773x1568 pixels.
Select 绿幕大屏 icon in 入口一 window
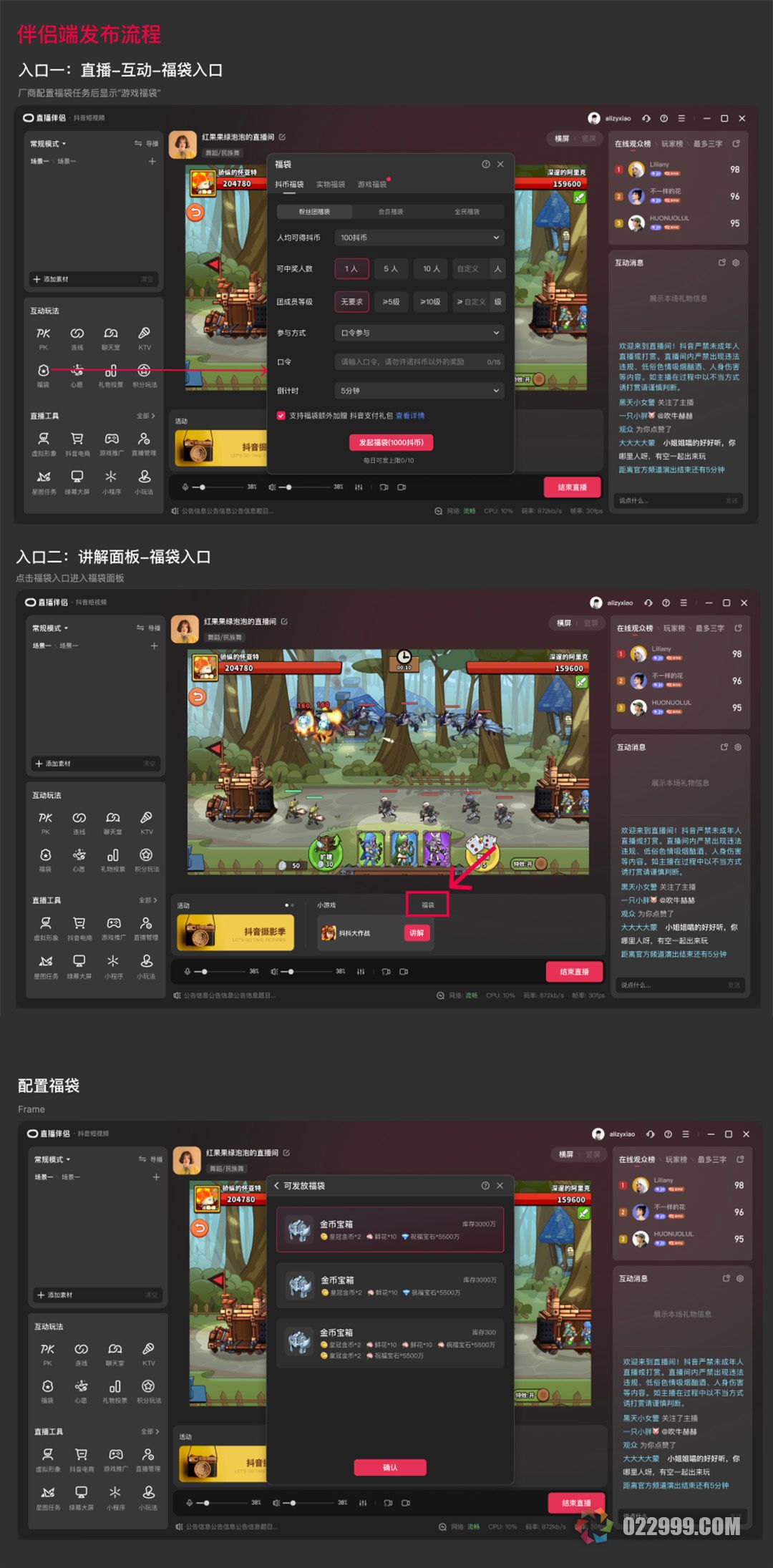(77, 477)
